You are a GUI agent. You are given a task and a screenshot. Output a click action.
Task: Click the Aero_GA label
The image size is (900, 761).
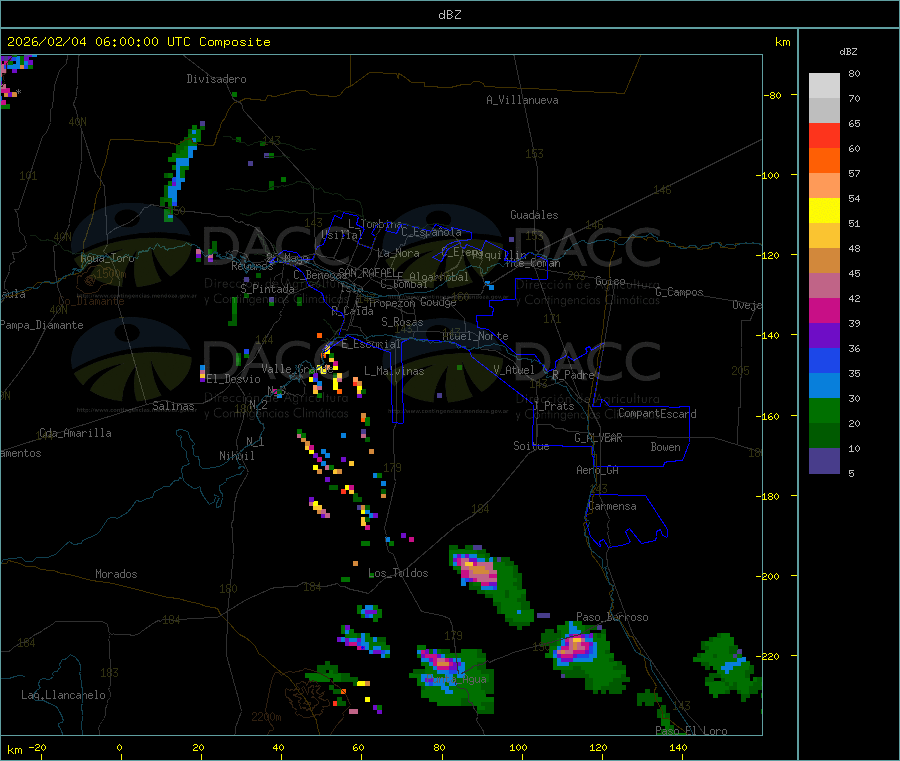pos(597,470)
